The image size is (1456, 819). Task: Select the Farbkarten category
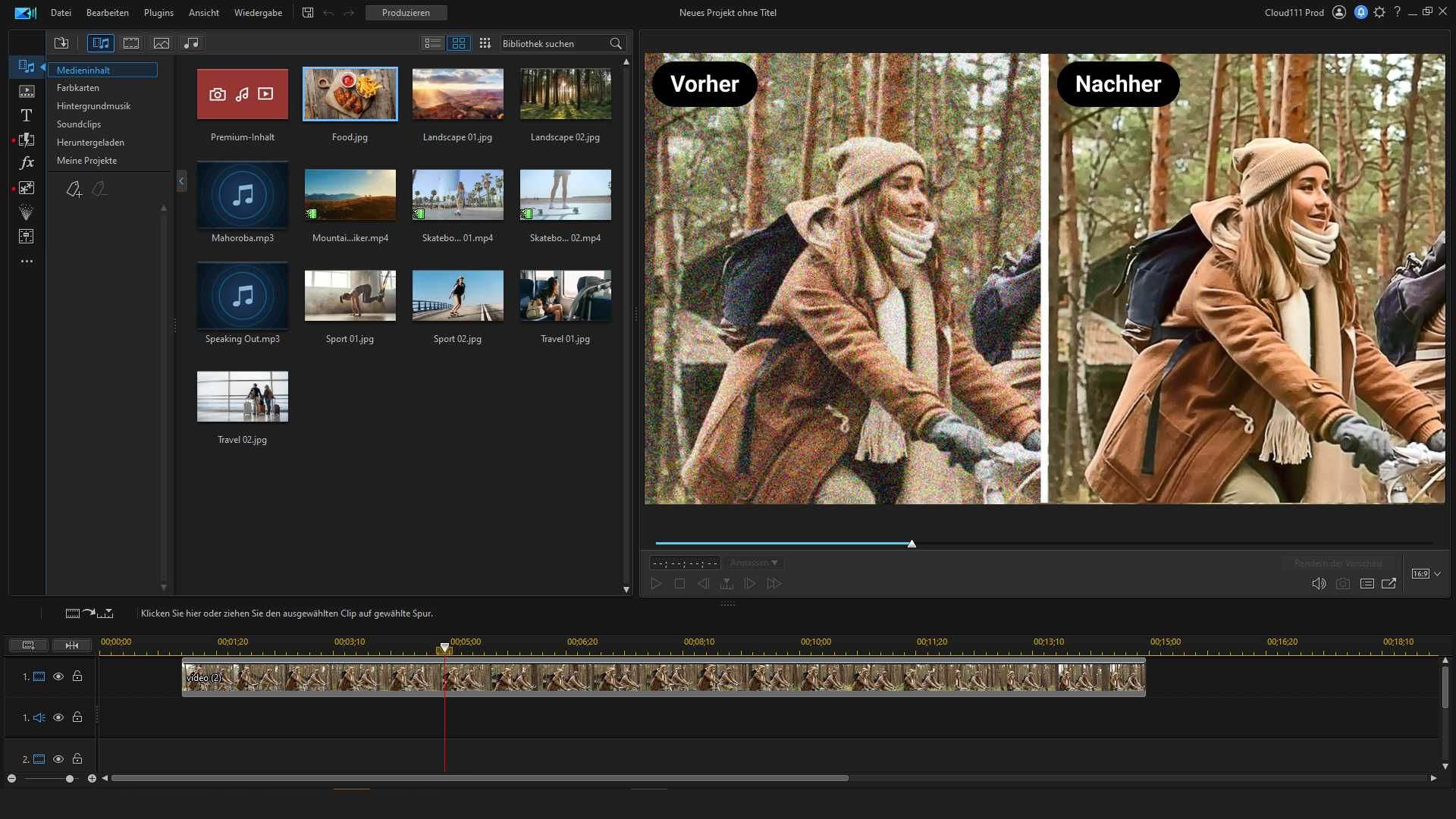[x=77, y=87]
